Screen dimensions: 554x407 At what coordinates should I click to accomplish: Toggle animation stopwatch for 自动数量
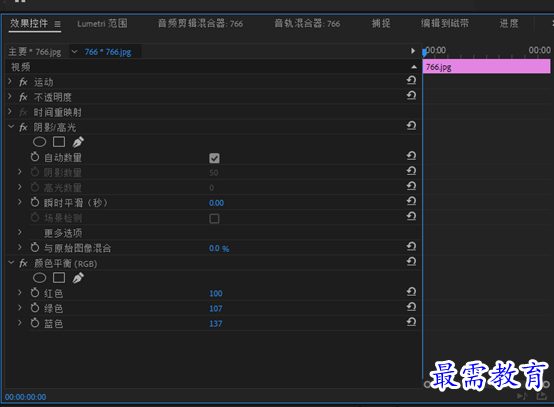coord(35,157)
